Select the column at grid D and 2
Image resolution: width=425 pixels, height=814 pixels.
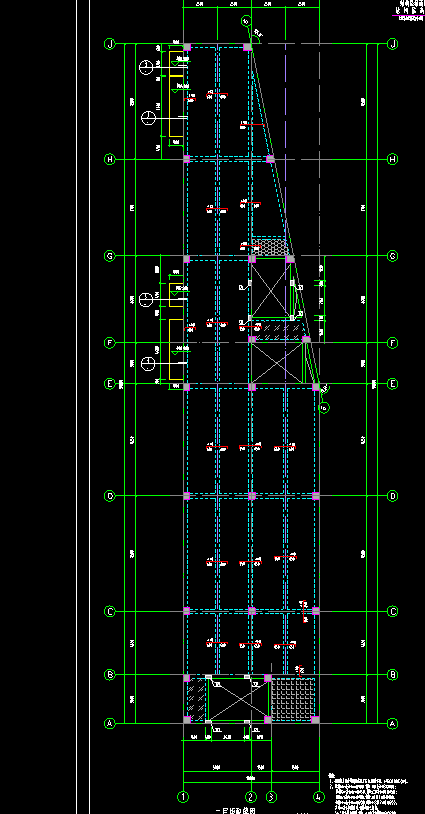point(252,496)
